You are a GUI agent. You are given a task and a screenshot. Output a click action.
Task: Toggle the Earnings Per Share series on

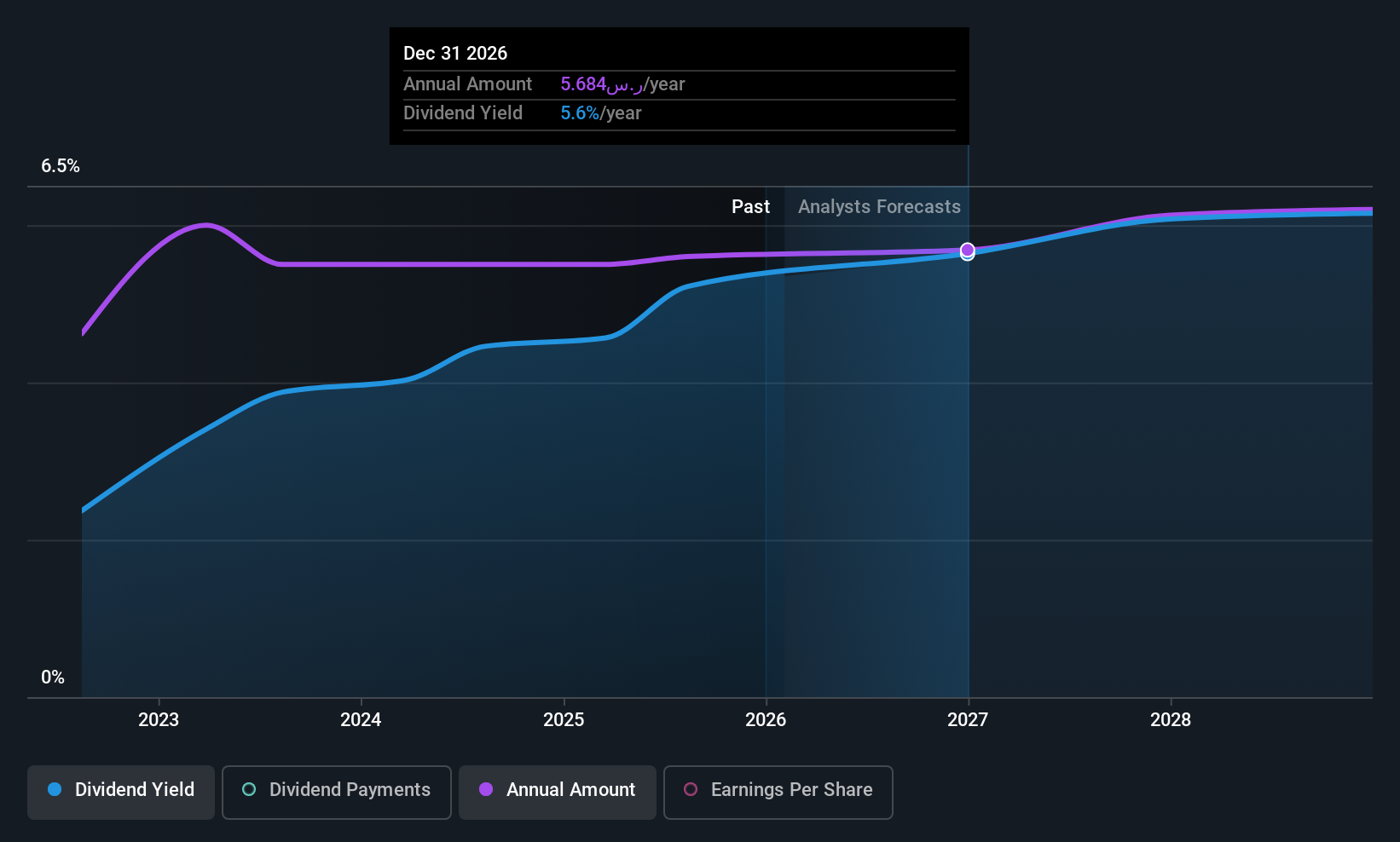tap(777, 790)
